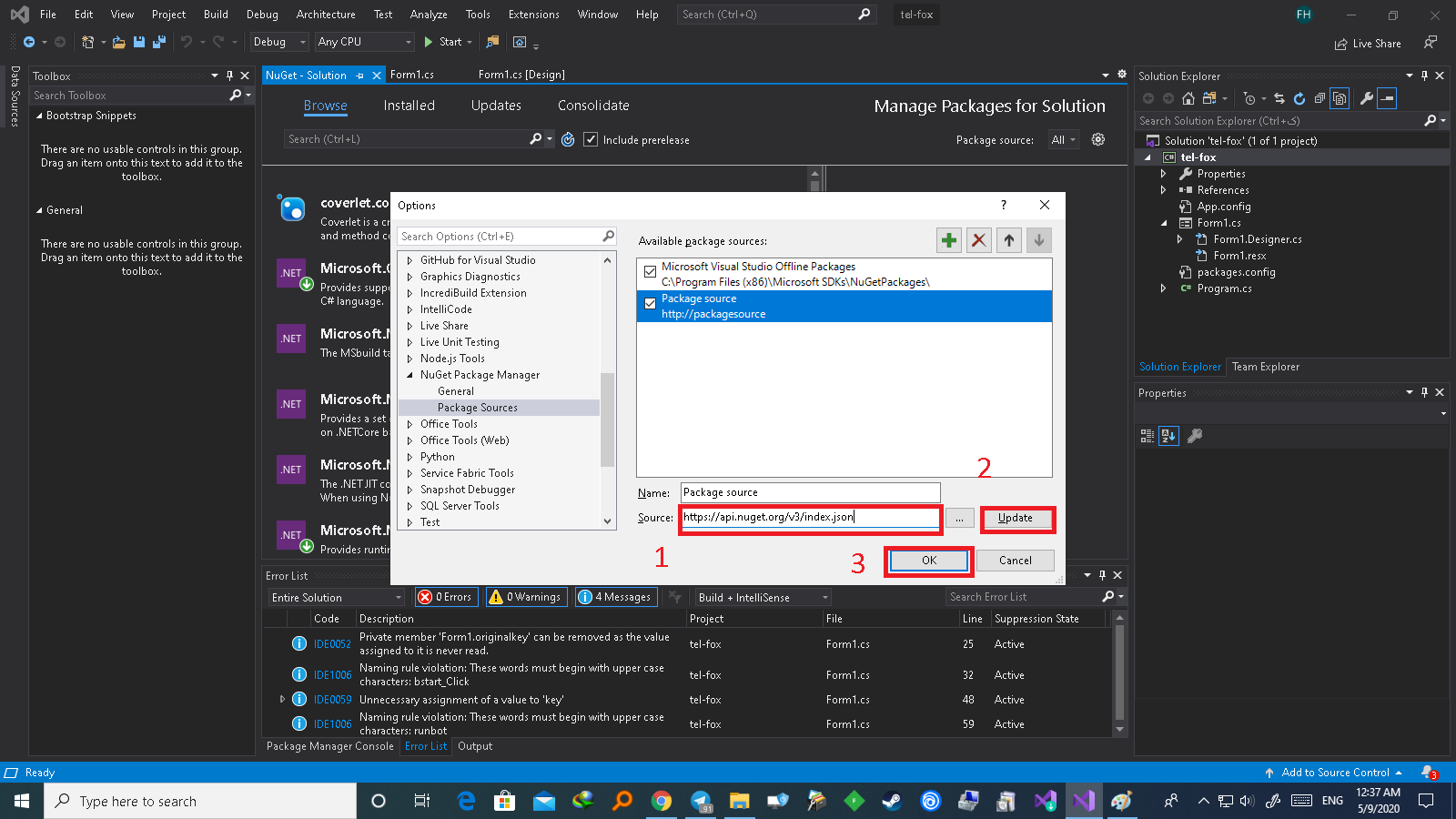Open the Entire Solution scope dropdown
The width and height of the screenshot is (1456, 819).
336,597
